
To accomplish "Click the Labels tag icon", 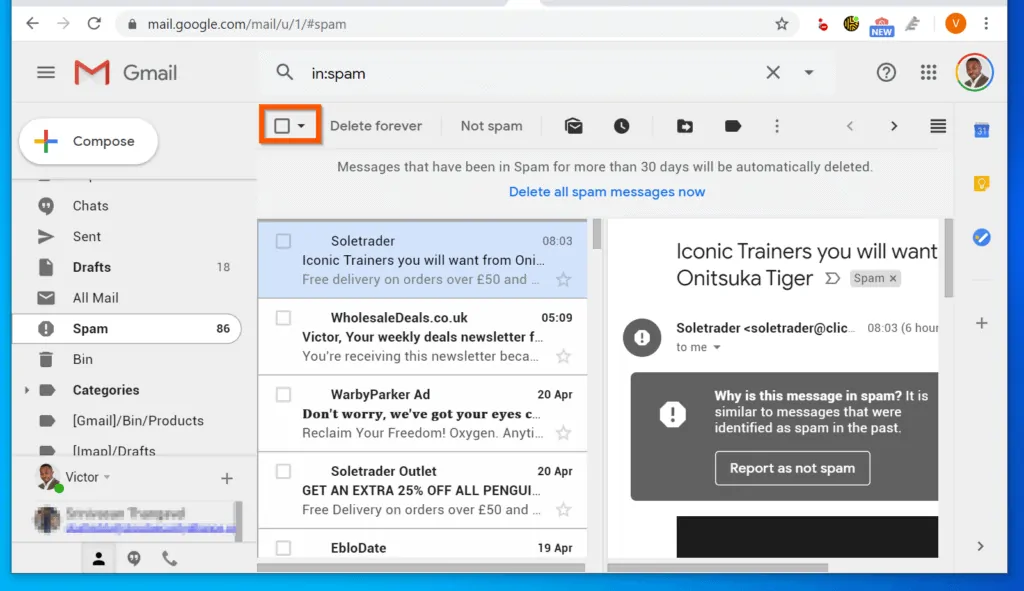I will (x=733, y=126).
